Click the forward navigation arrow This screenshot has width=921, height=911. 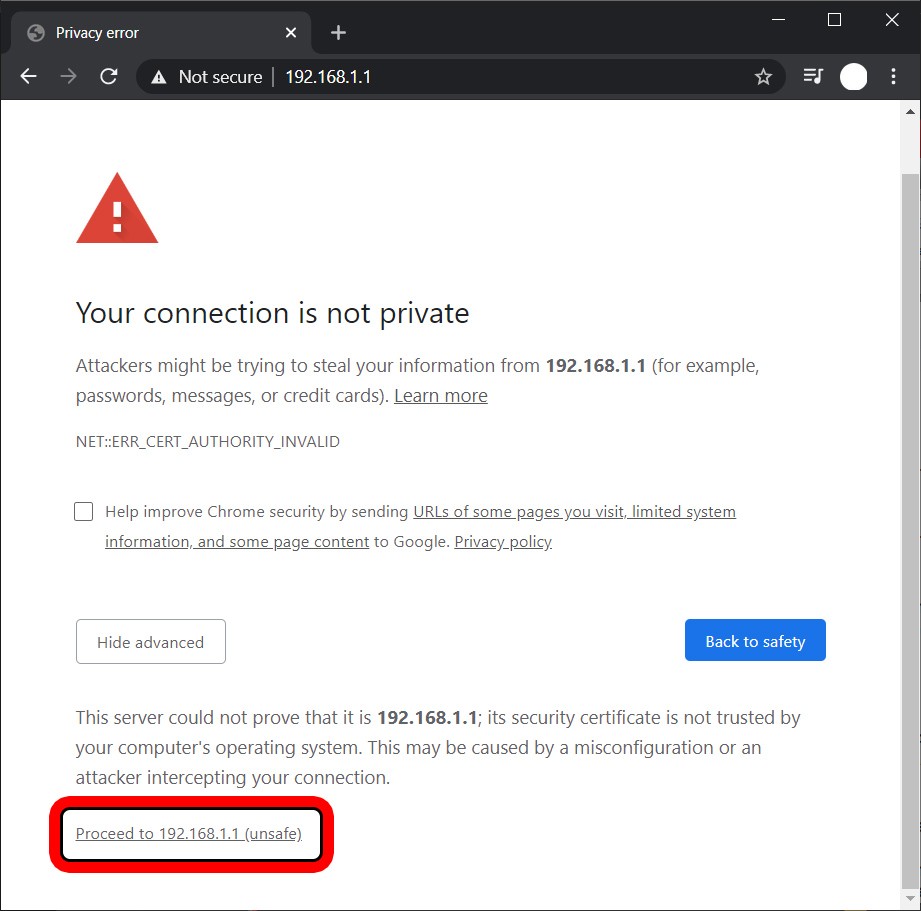pyautogui.click(x=68, y=77)
